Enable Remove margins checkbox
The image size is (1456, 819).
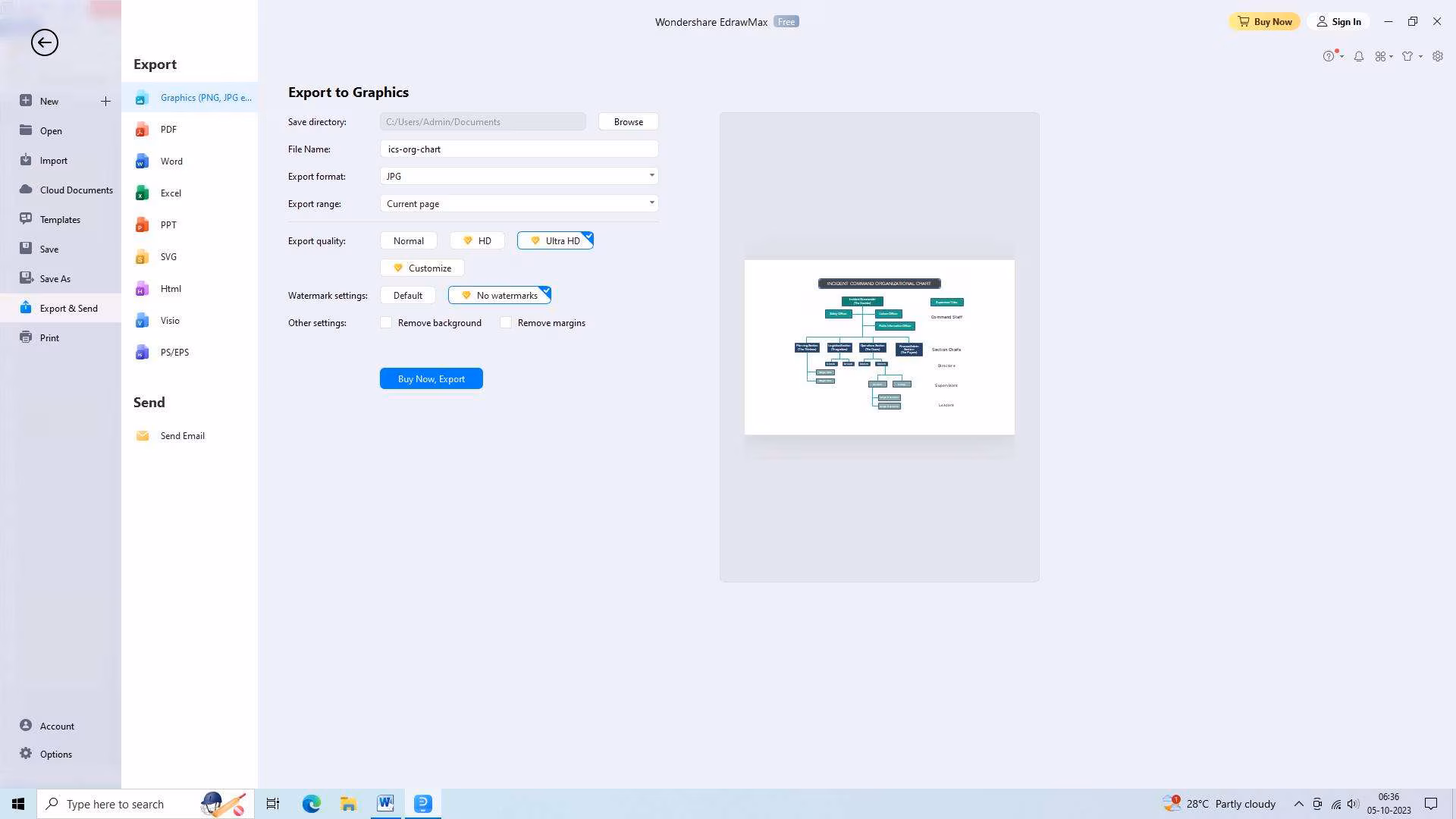[x=507, y=323]
